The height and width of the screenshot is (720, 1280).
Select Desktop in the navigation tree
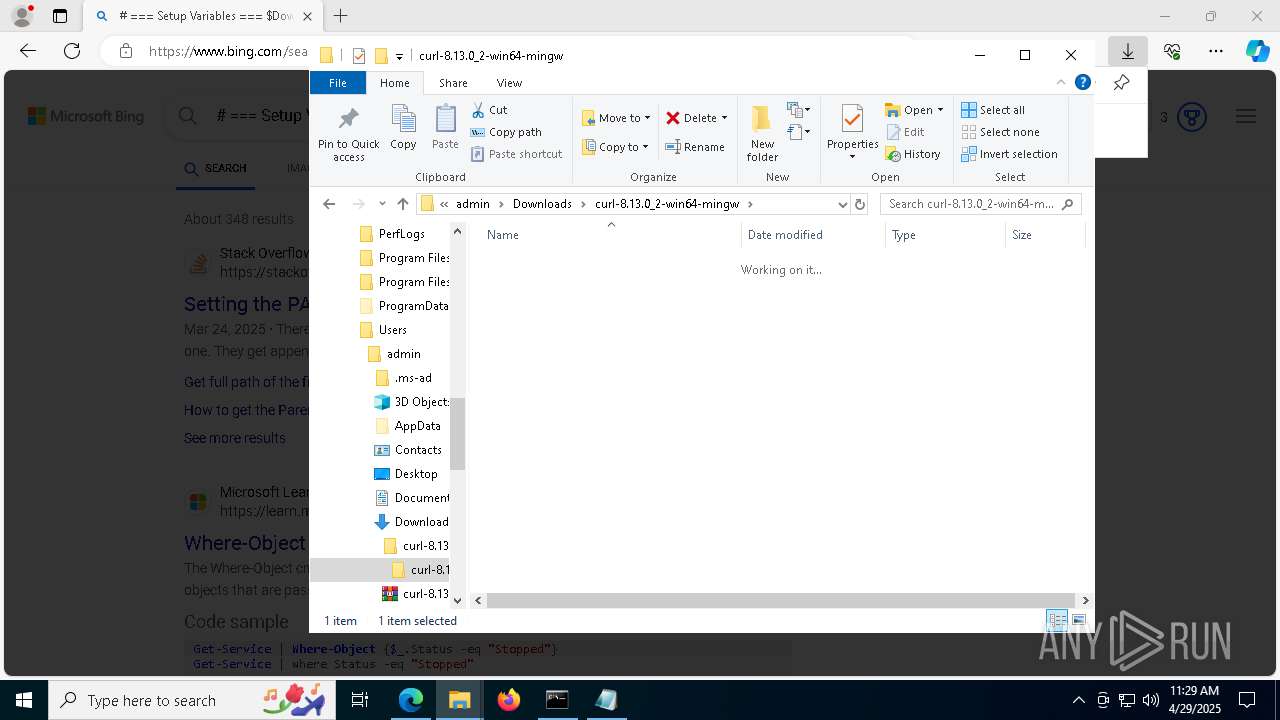tap(406, 474)
